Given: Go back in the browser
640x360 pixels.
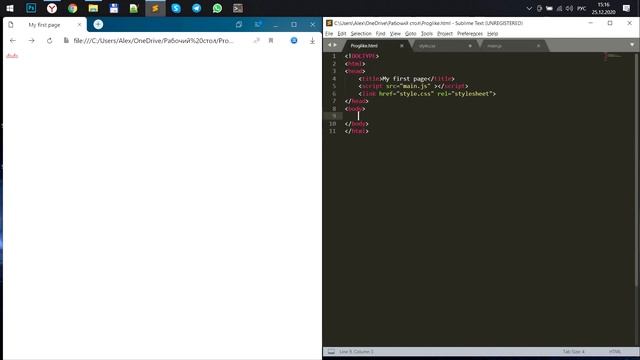Looking at the screenshot, I should (13, 41).
